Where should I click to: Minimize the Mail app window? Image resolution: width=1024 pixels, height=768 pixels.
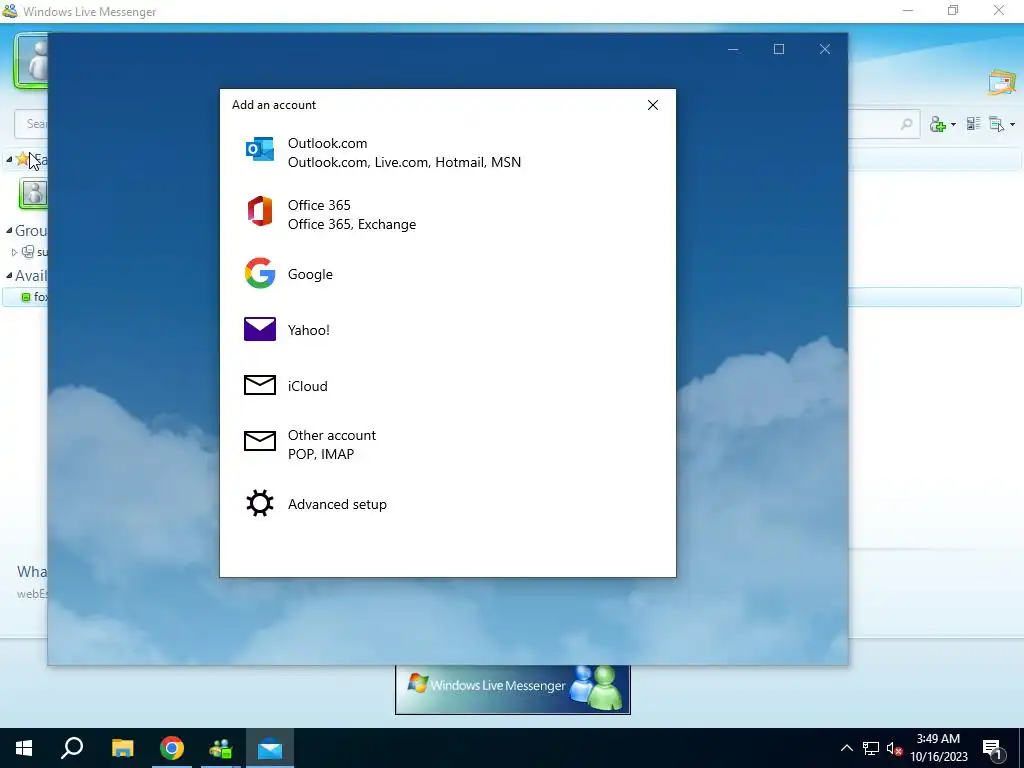coord(733,49)
